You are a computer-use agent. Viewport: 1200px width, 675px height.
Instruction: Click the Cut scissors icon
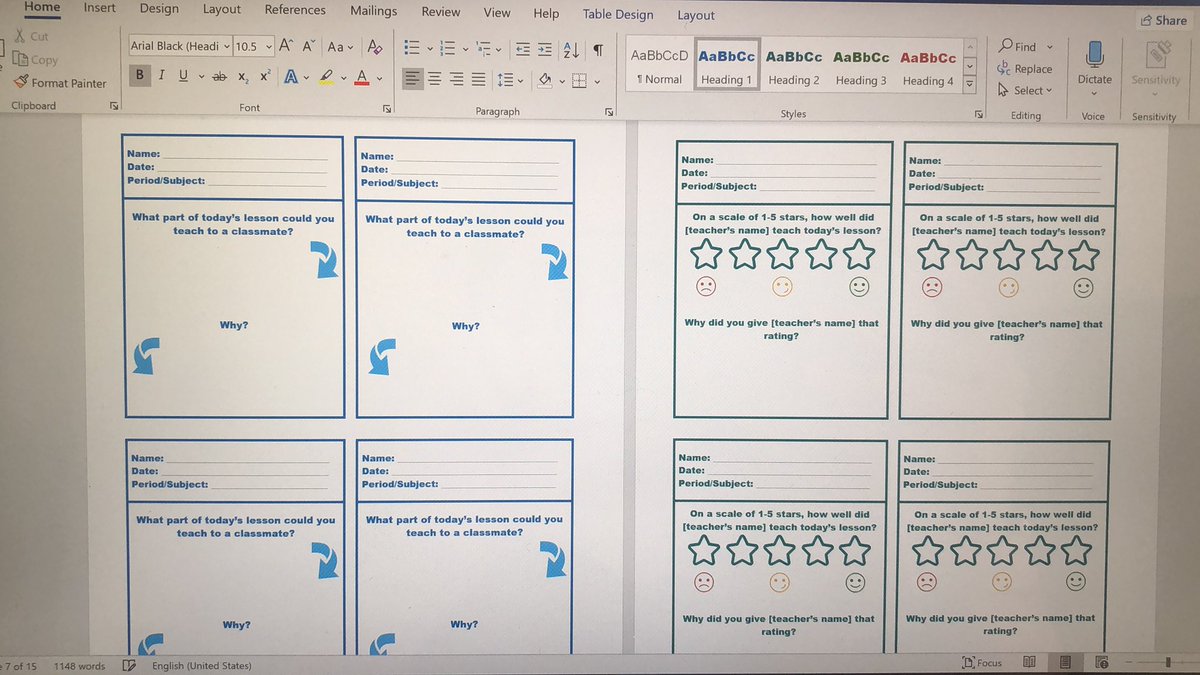[x=19, y=36]
